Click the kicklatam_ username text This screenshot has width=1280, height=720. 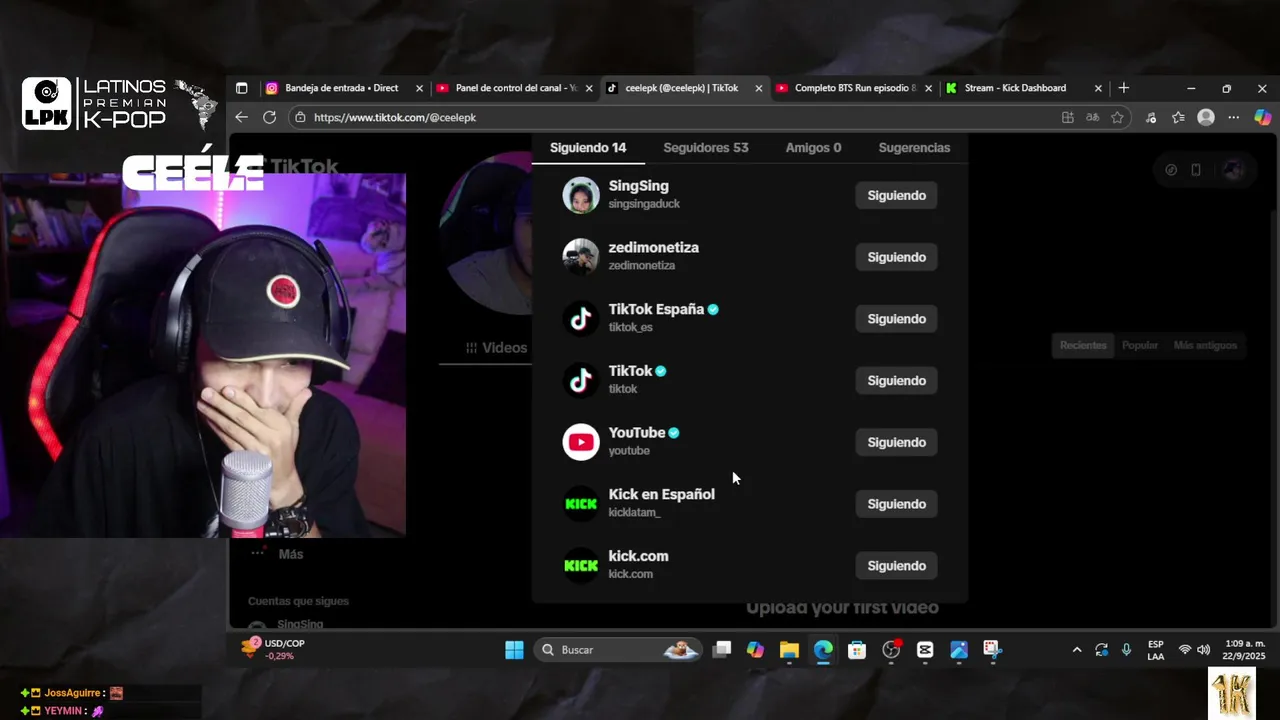(634, 512)
